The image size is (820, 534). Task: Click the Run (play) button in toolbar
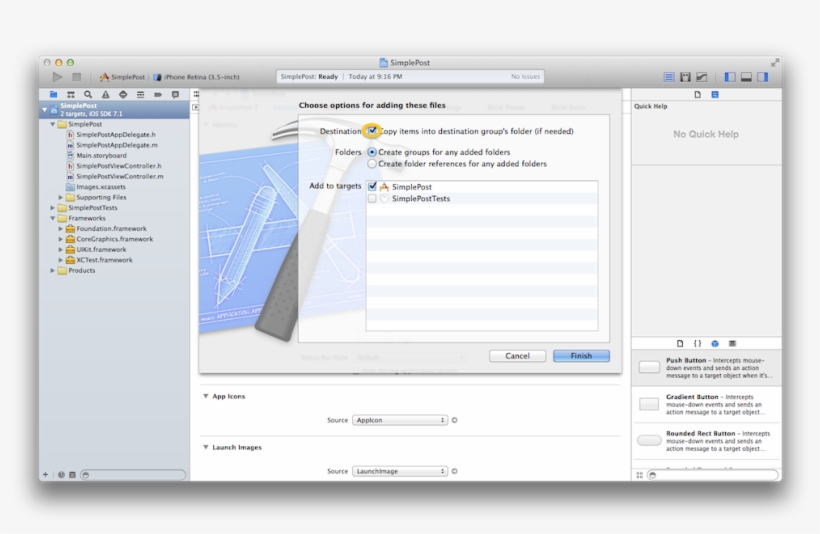57,77
